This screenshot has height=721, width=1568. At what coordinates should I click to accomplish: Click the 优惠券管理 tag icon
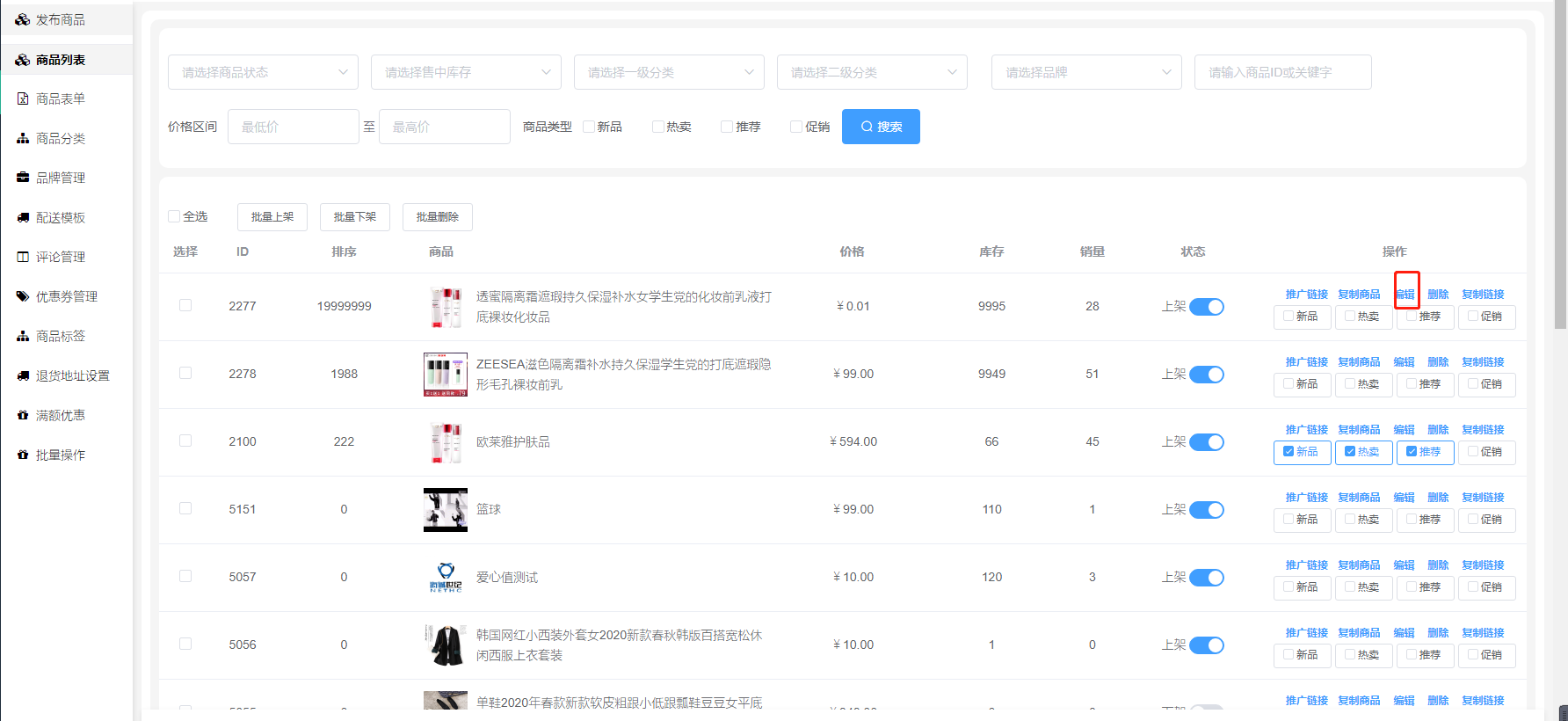(23, 296)
